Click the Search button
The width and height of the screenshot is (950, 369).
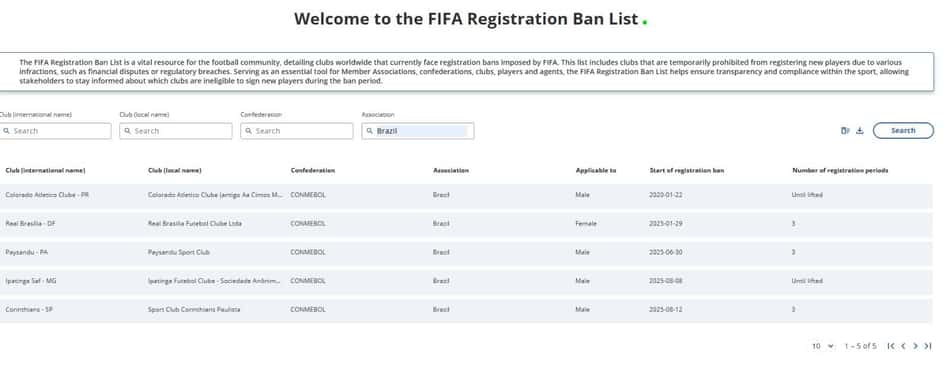pyautogui.click(x=903, y=131)
